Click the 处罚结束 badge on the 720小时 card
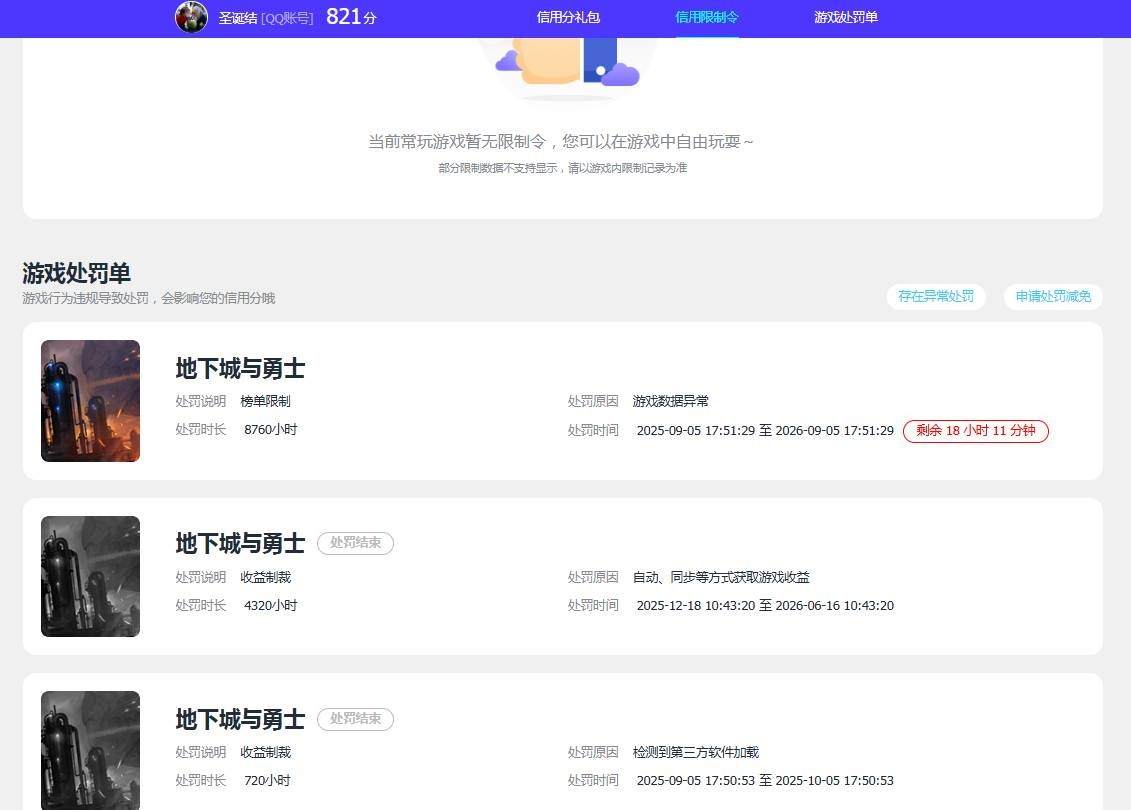 [356, 719]
